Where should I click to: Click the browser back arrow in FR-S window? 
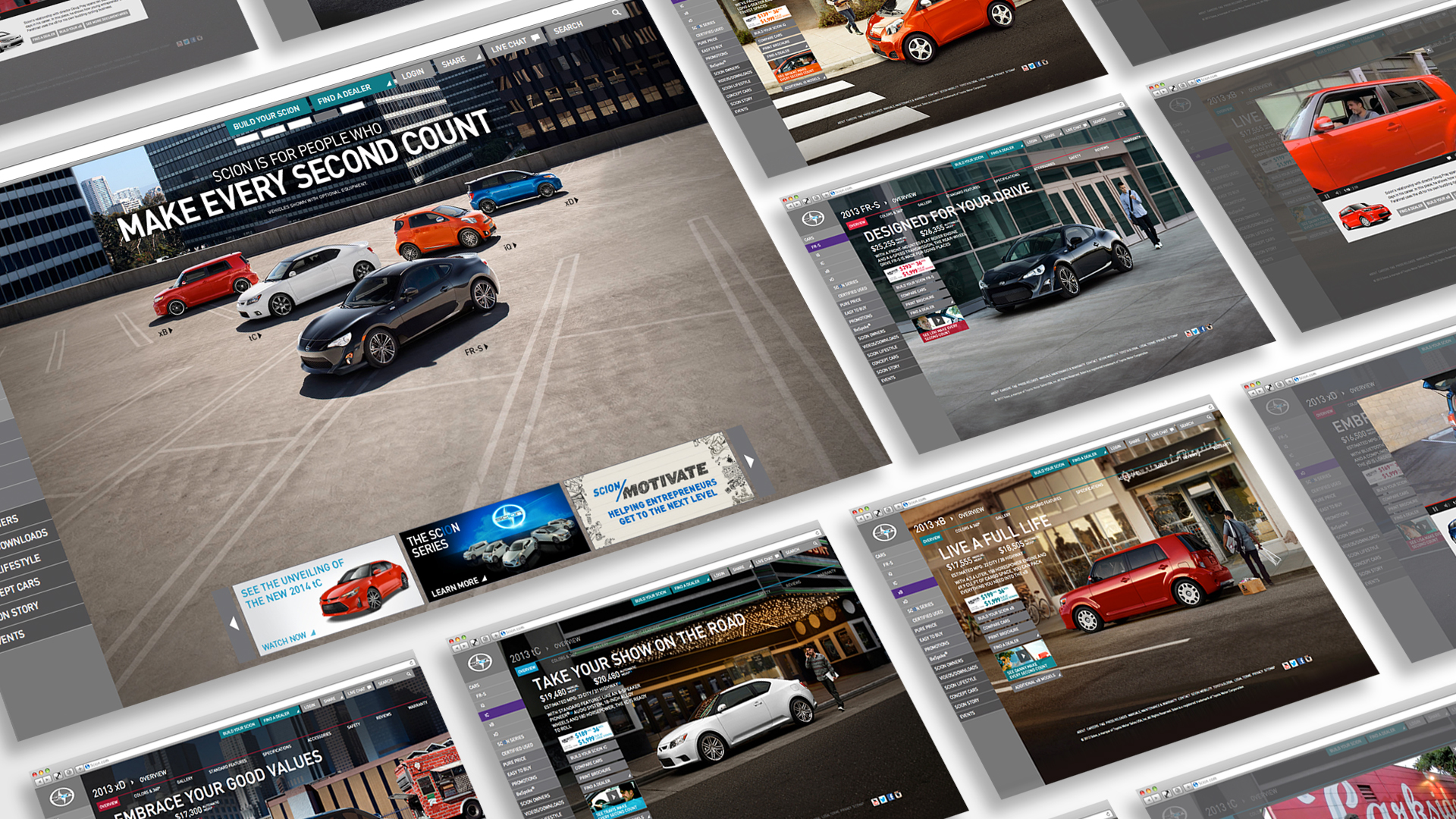tap(790, 206)
